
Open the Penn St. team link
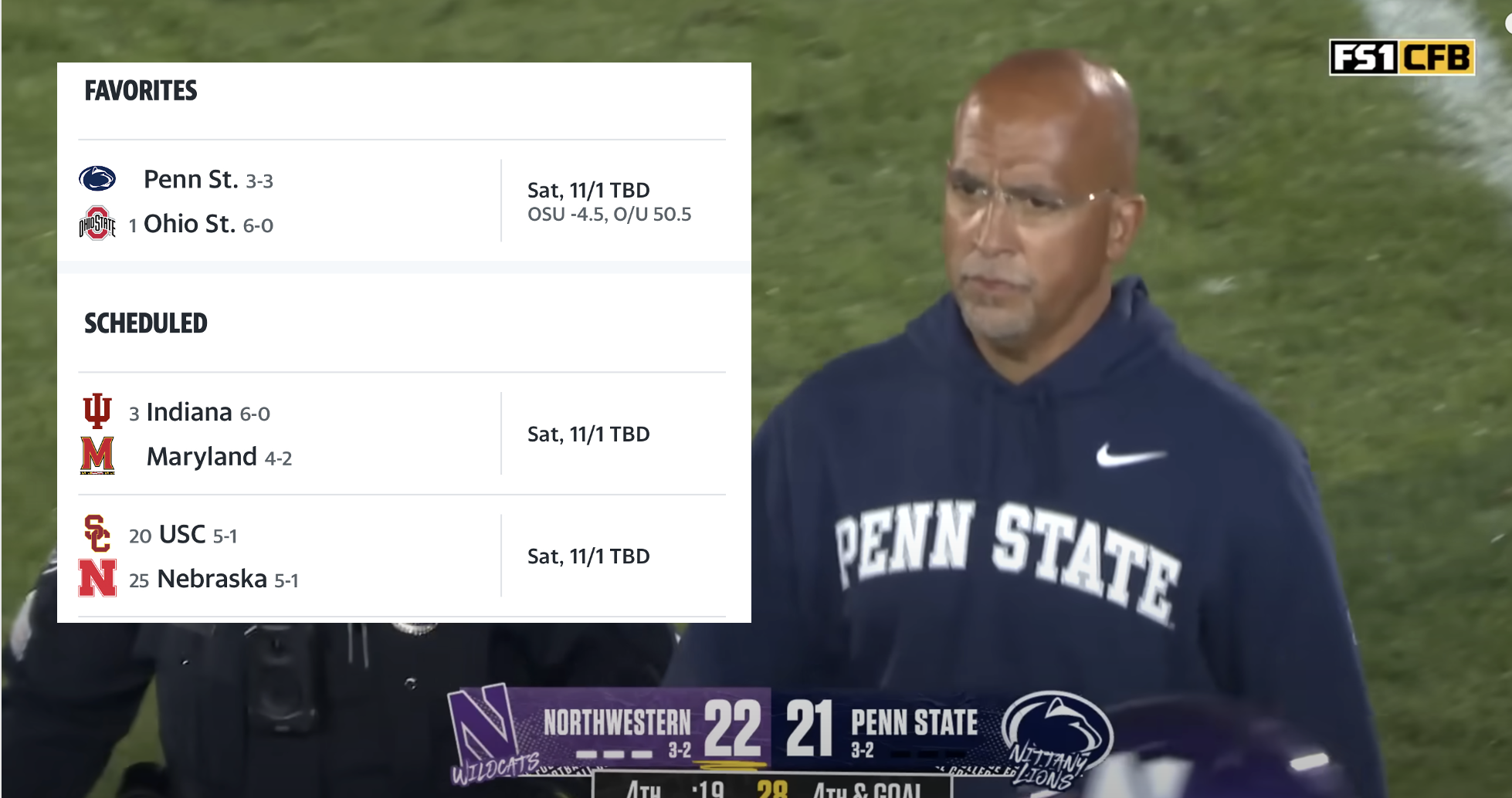(x=190, y=179)
